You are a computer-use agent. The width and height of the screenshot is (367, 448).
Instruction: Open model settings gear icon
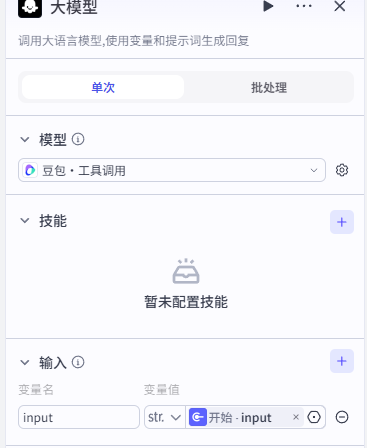[x=342, y=170]
